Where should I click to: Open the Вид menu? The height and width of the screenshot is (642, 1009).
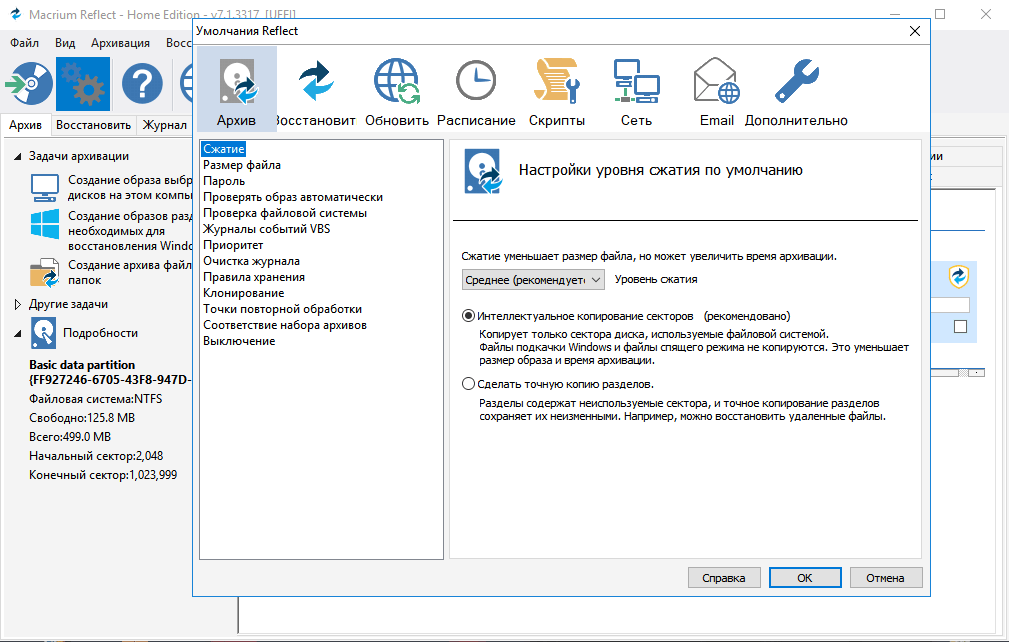(x=65, y=42)
